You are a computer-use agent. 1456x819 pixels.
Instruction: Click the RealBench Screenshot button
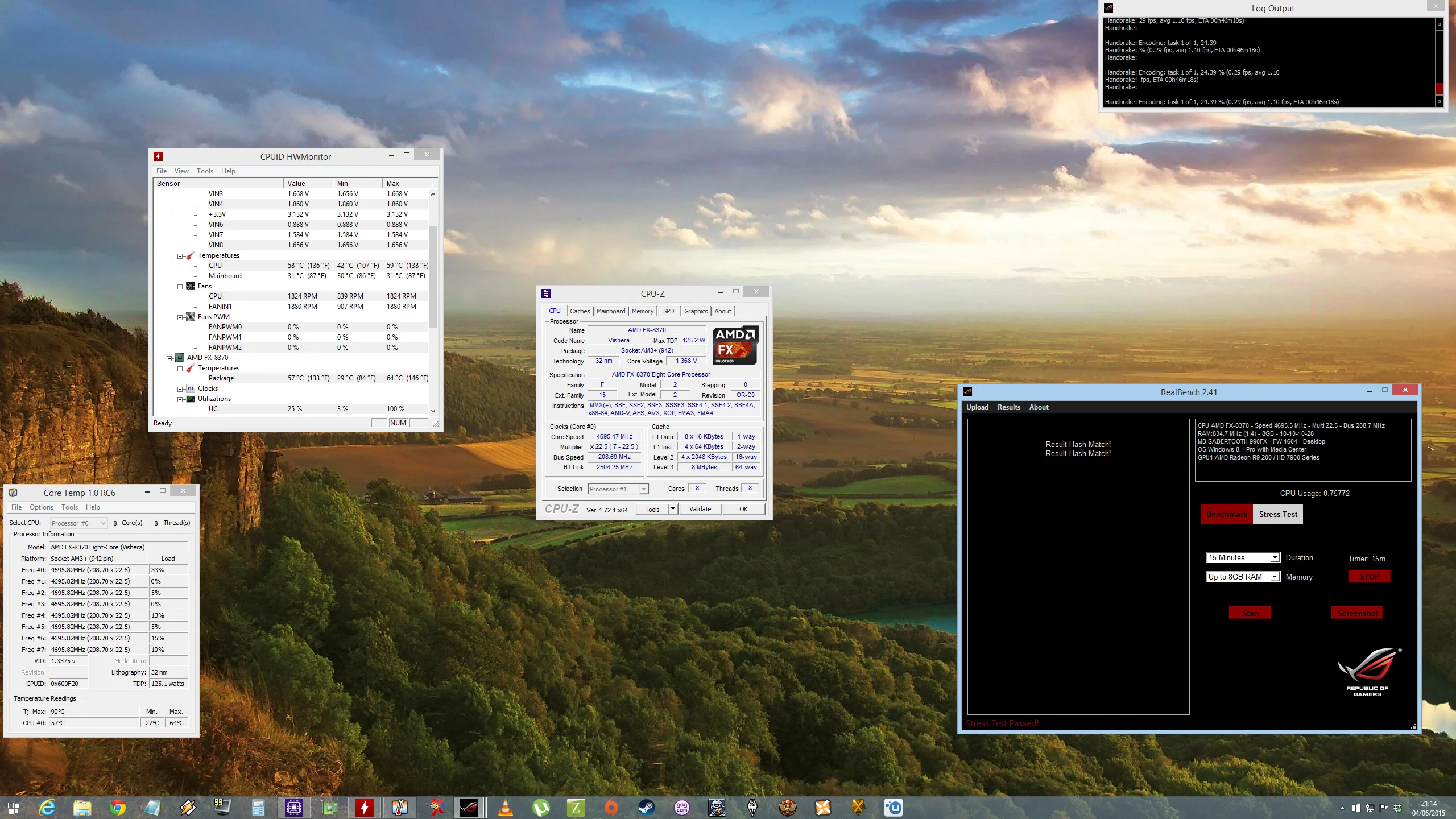click(1358, 613)
